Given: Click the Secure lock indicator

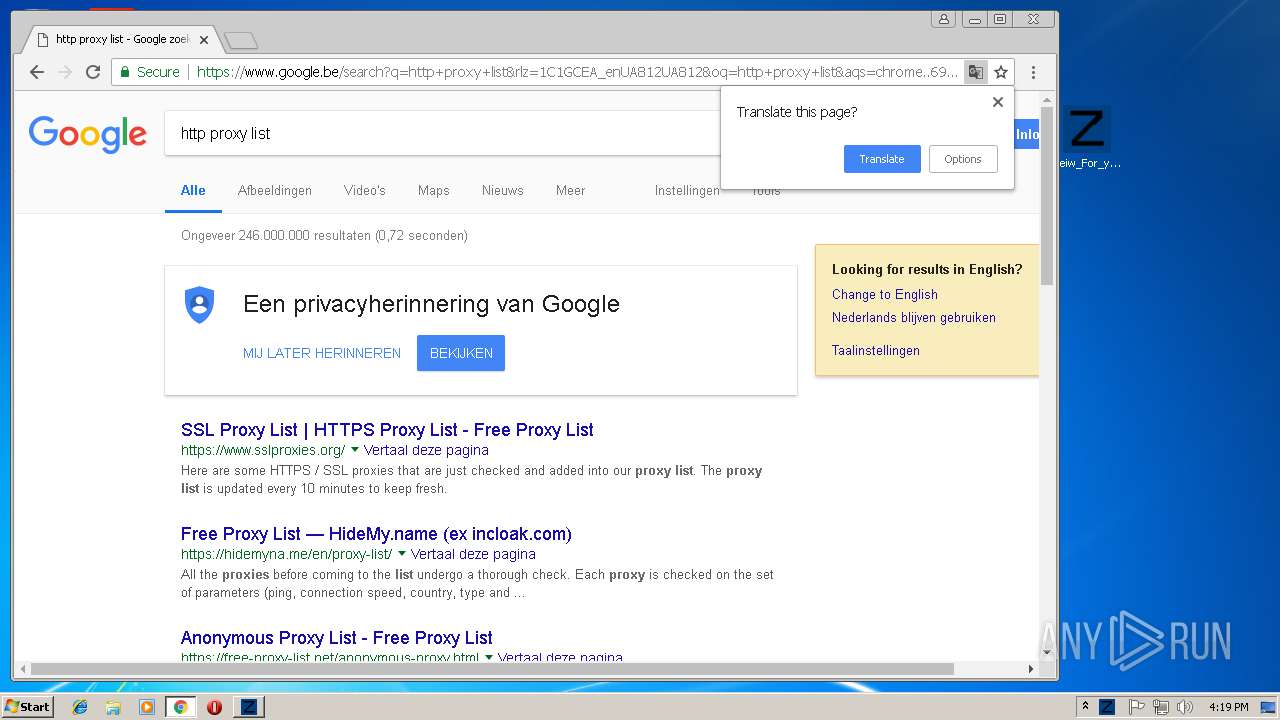Looking at the screenshot, I should tap(150, 72).
